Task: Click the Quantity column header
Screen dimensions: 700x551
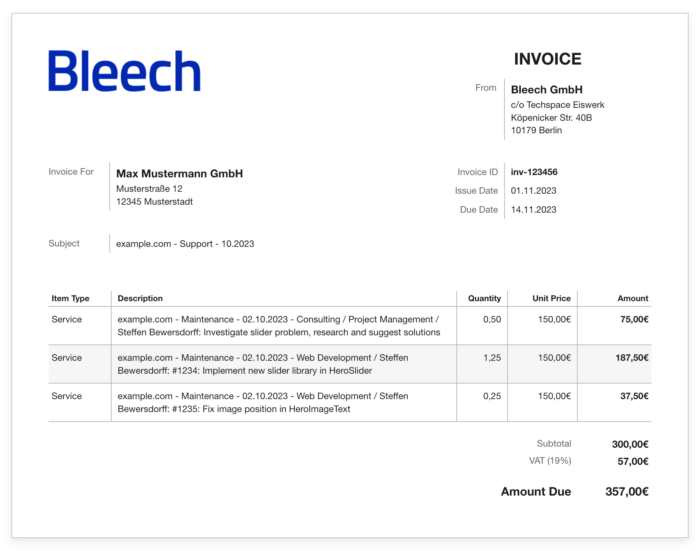Action: [x=484, y=298]
